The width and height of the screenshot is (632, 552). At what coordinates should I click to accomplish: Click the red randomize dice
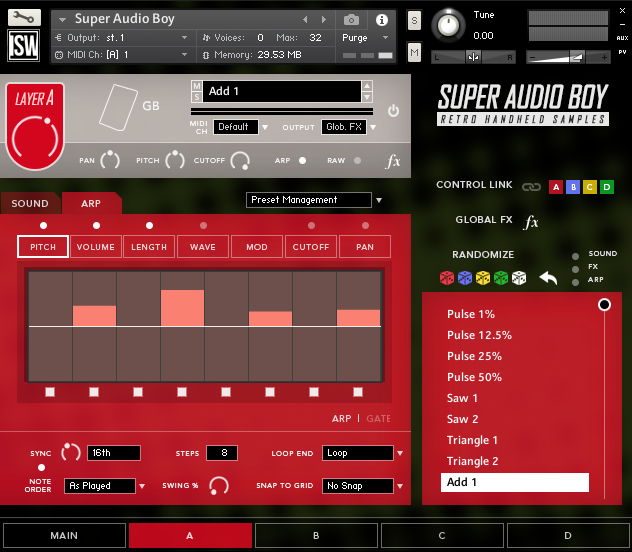[447, 278]
